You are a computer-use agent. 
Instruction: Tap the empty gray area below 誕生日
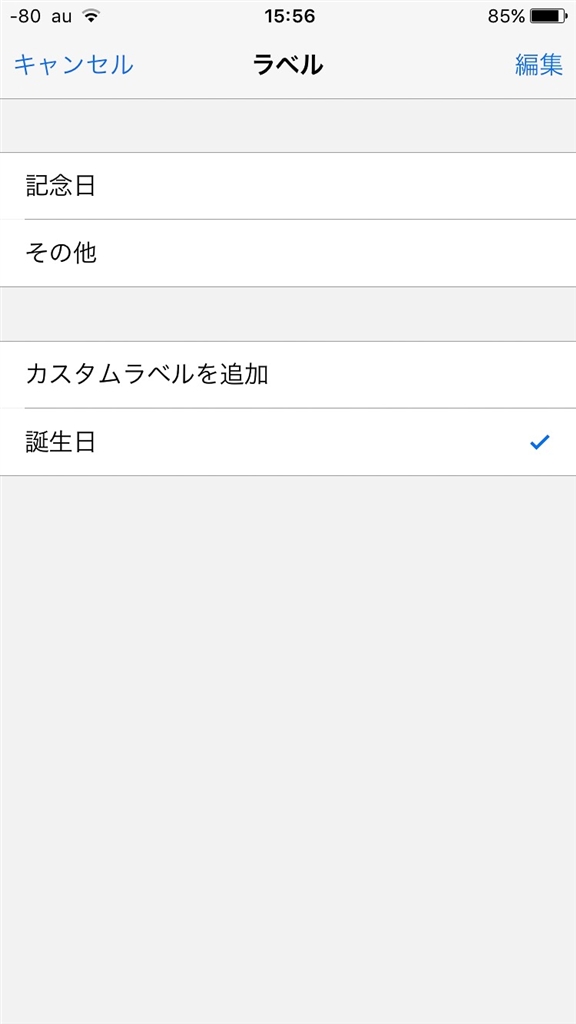(288, 750)
